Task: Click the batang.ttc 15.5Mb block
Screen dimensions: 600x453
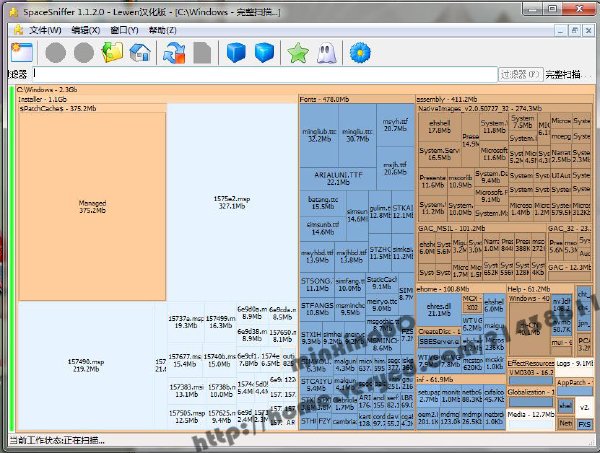Action: coord(323,203)
